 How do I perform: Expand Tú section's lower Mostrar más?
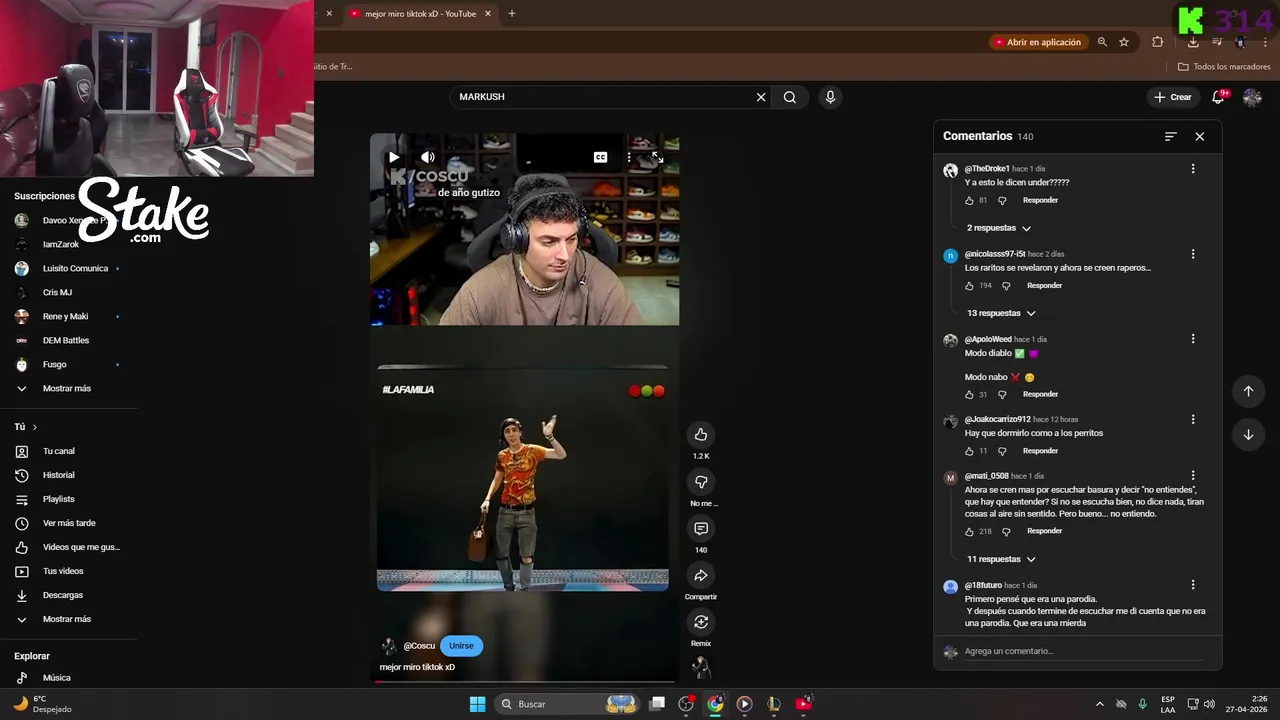pos(66,619)
